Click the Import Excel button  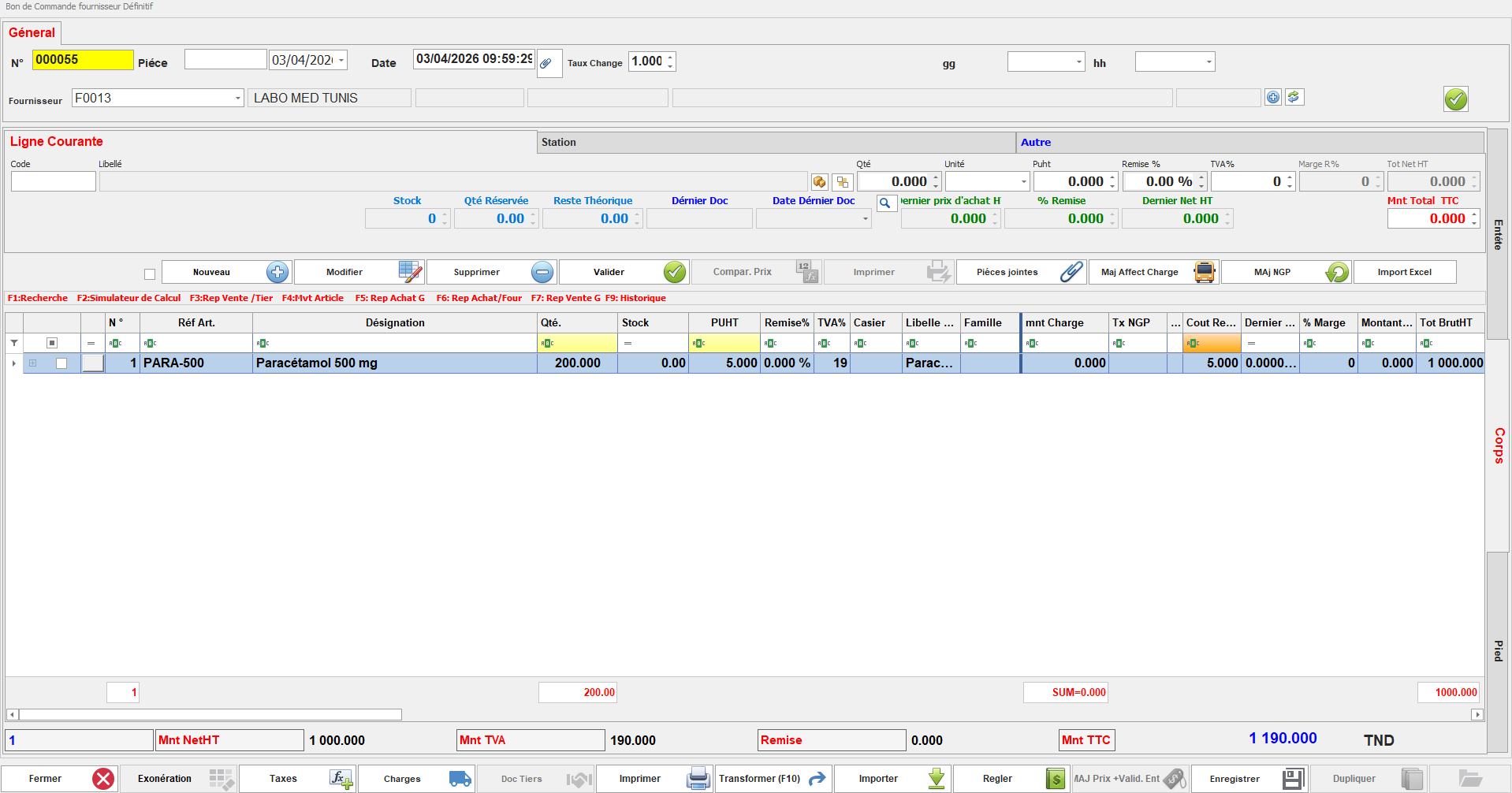tap(1404, 273)
